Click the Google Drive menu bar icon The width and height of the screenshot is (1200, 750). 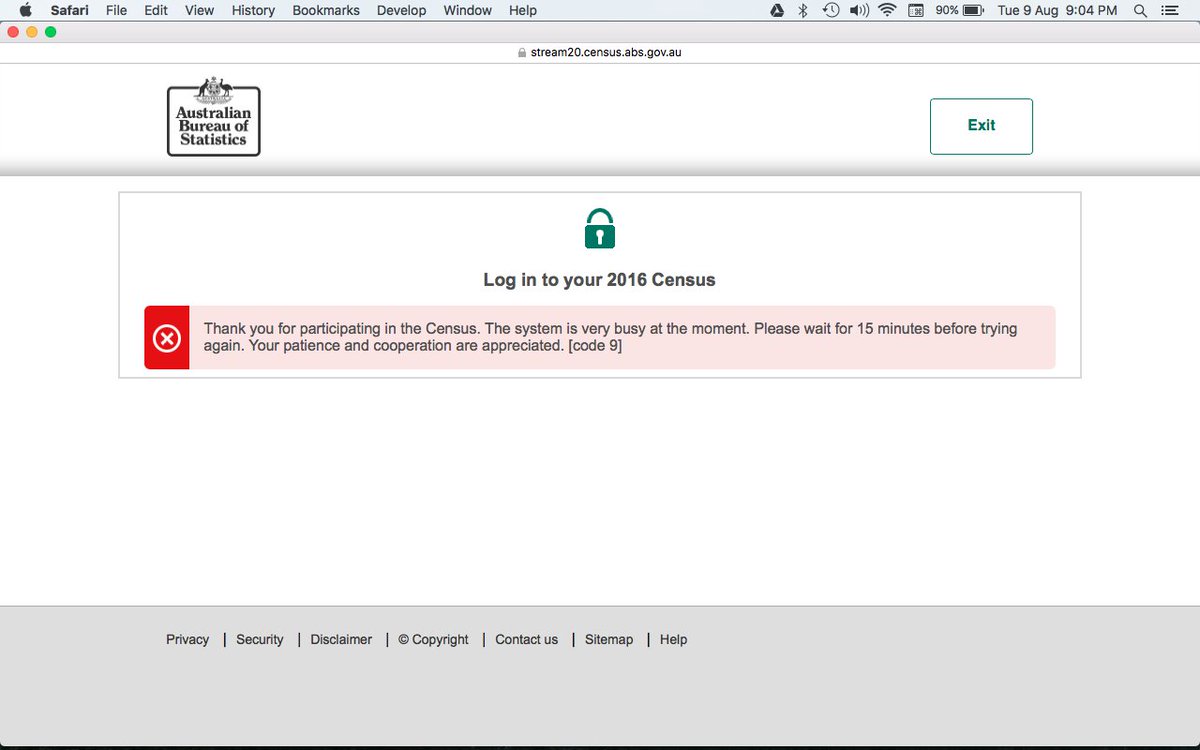click(x=777, y=10)
